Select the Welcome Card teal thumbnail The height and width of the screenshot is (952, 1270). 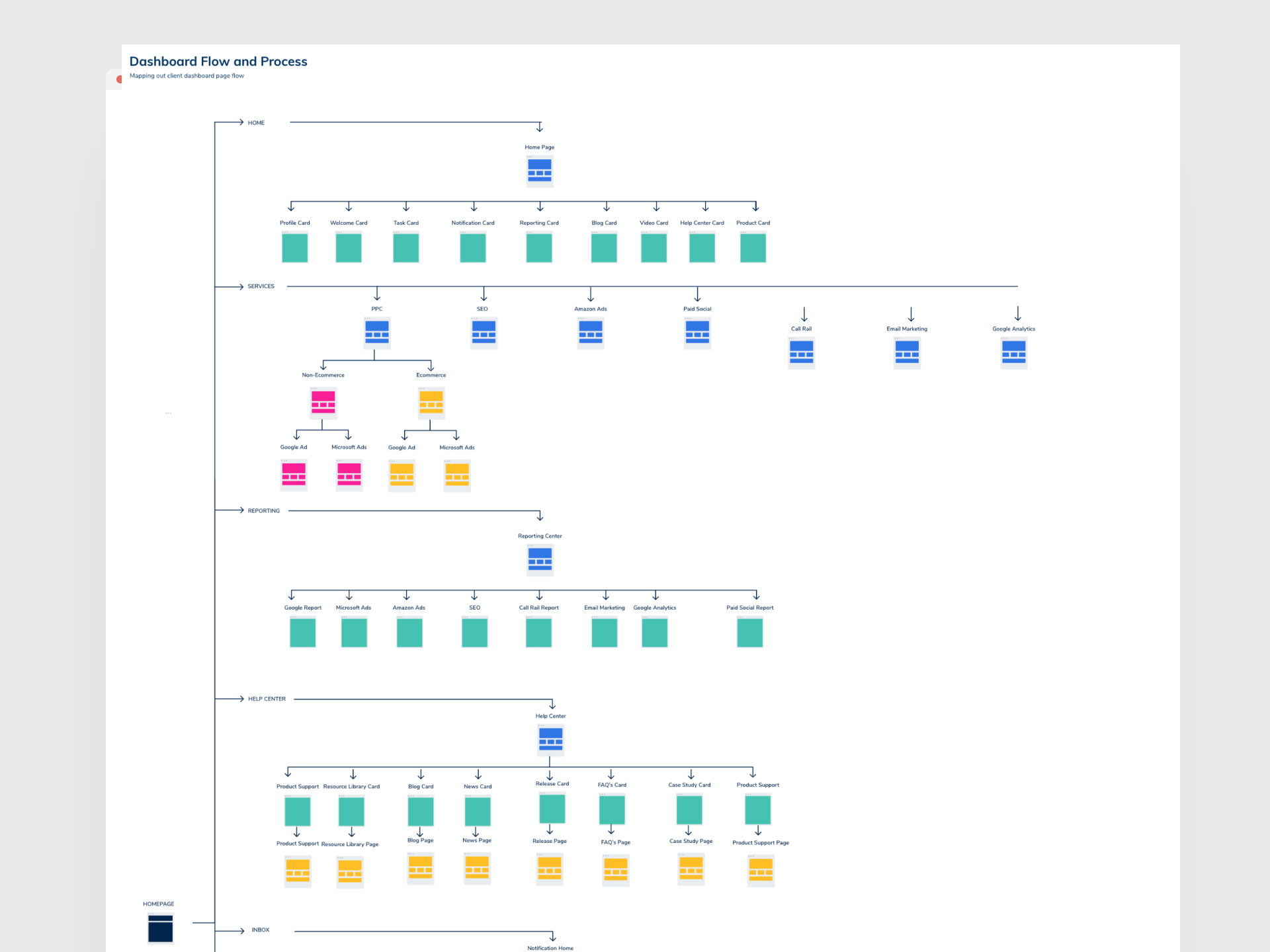(349, 247)
